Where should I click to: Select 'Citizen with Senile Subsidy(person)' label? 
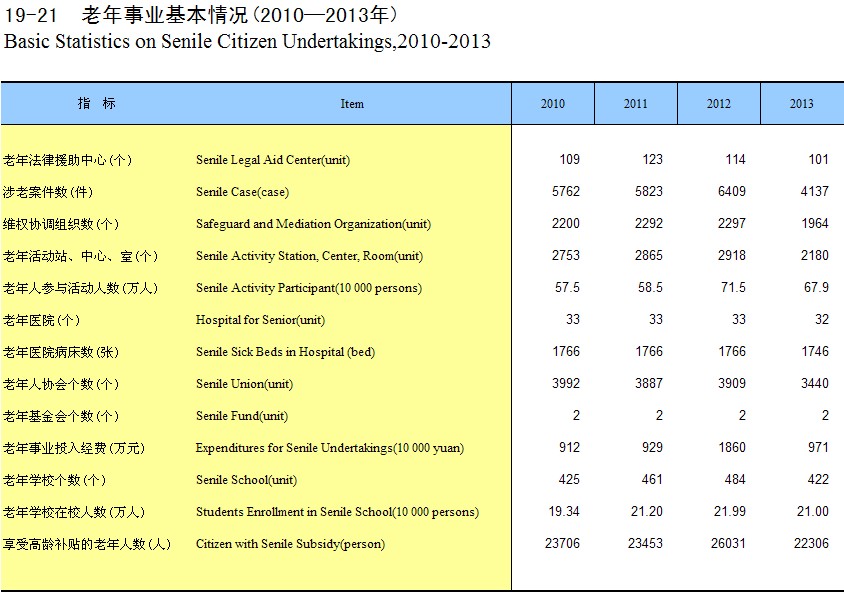290,544
